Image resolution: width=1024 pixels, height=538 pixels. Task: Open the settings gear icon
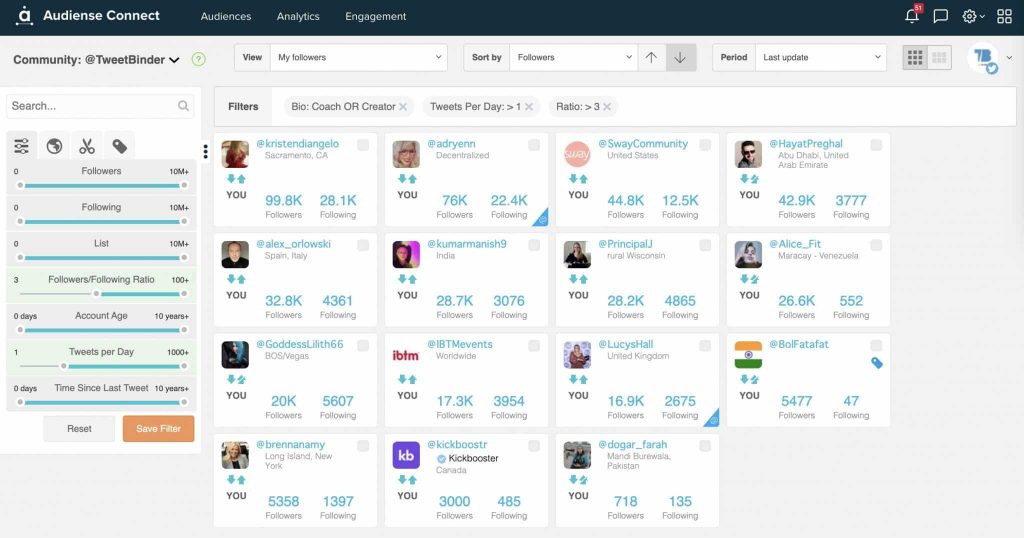[x=969, y=16]
